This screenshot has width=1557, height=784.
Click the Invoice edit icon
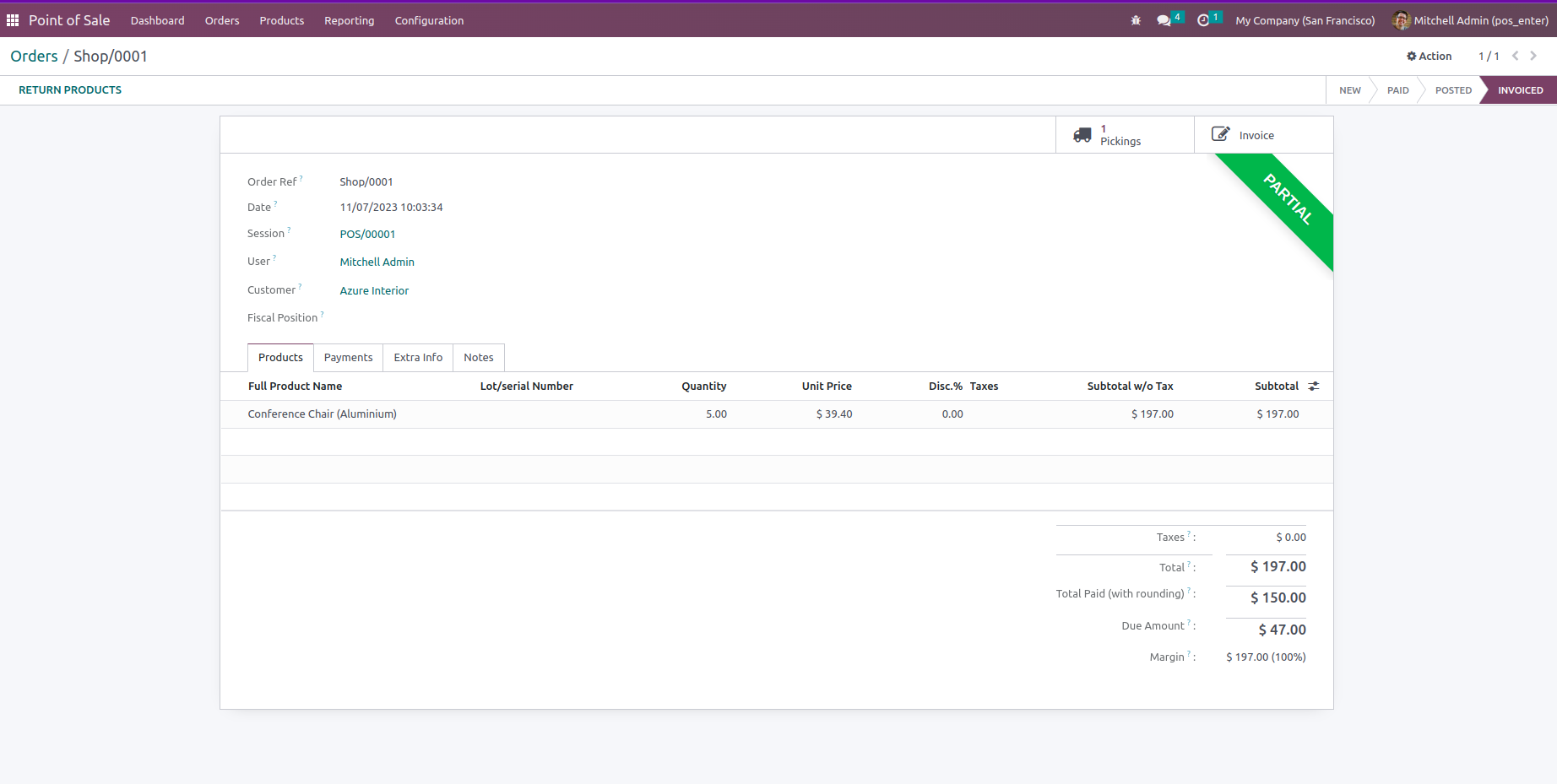tap(1221, 134)
